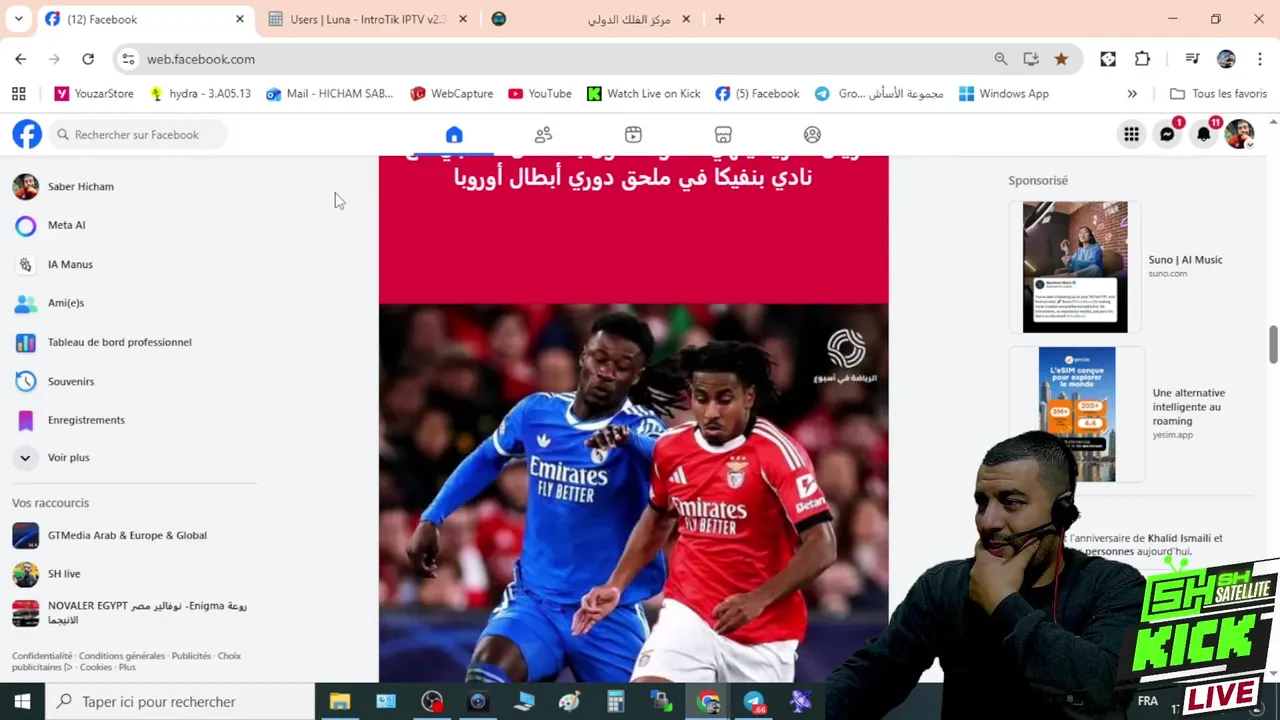Open the account profile picture menu
1280x720 pixels.
click(x=1239, y=134)
